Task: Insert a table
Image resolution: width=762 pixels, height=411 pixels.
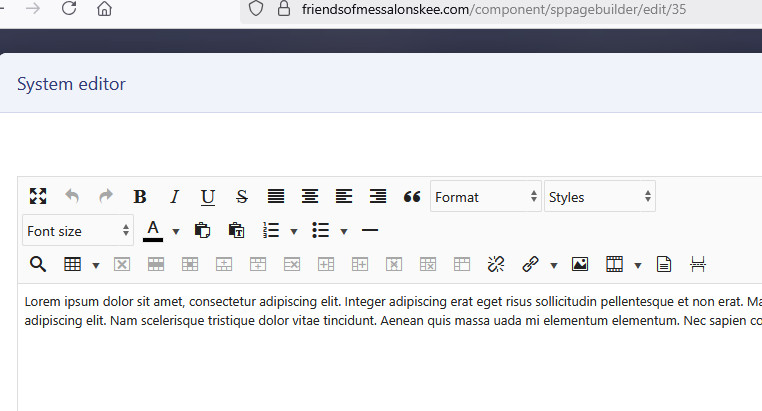Action: (x=72, y=264)
